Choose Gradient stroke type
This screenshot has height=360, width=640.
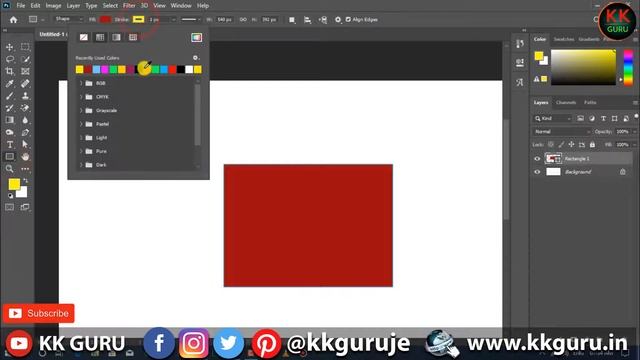tap(116, 38)
